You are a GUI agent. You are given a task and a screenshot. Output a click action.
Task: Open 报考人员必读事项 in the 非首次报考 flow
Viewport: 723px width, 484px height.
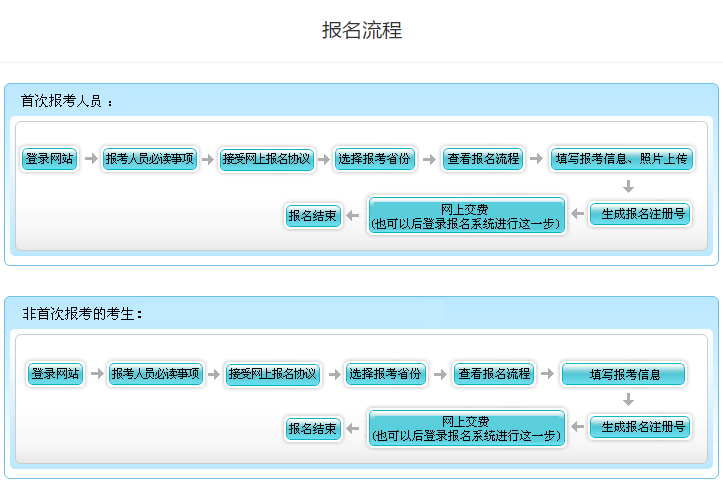156,374
